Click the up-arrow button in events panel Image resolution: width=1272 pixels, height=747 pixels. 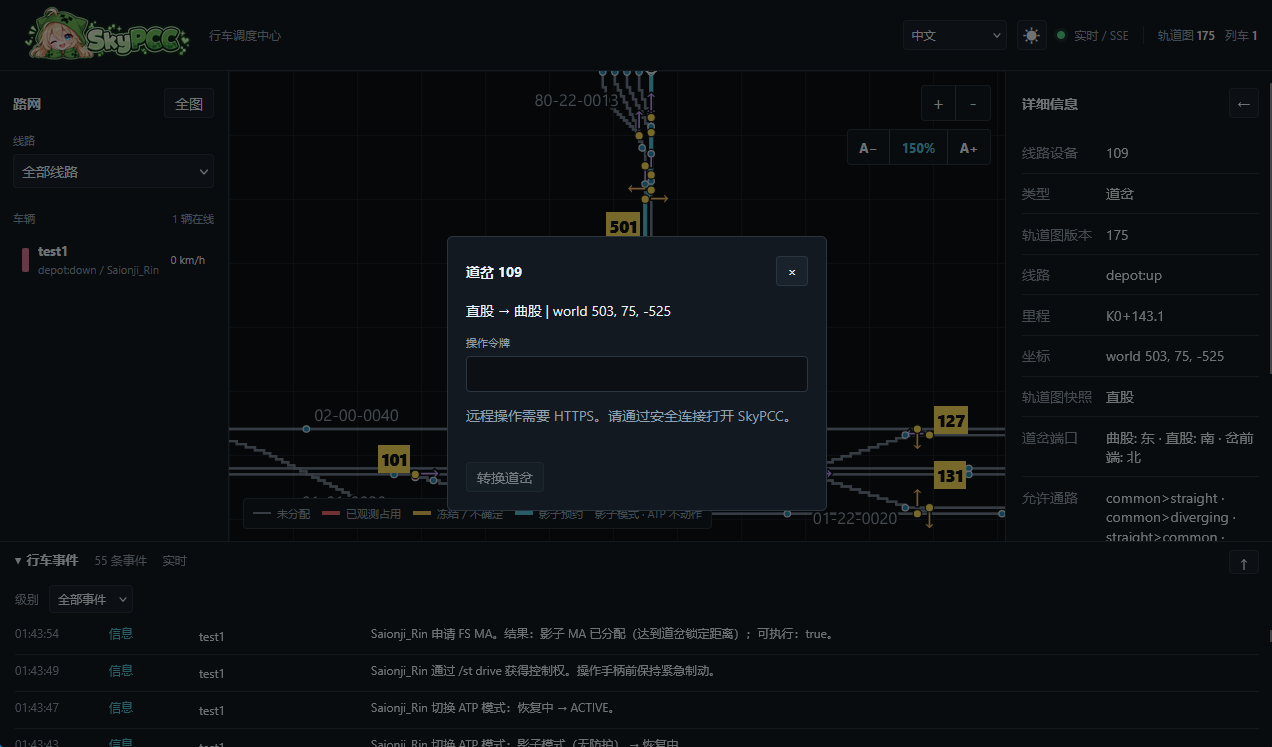point(1244,563)
